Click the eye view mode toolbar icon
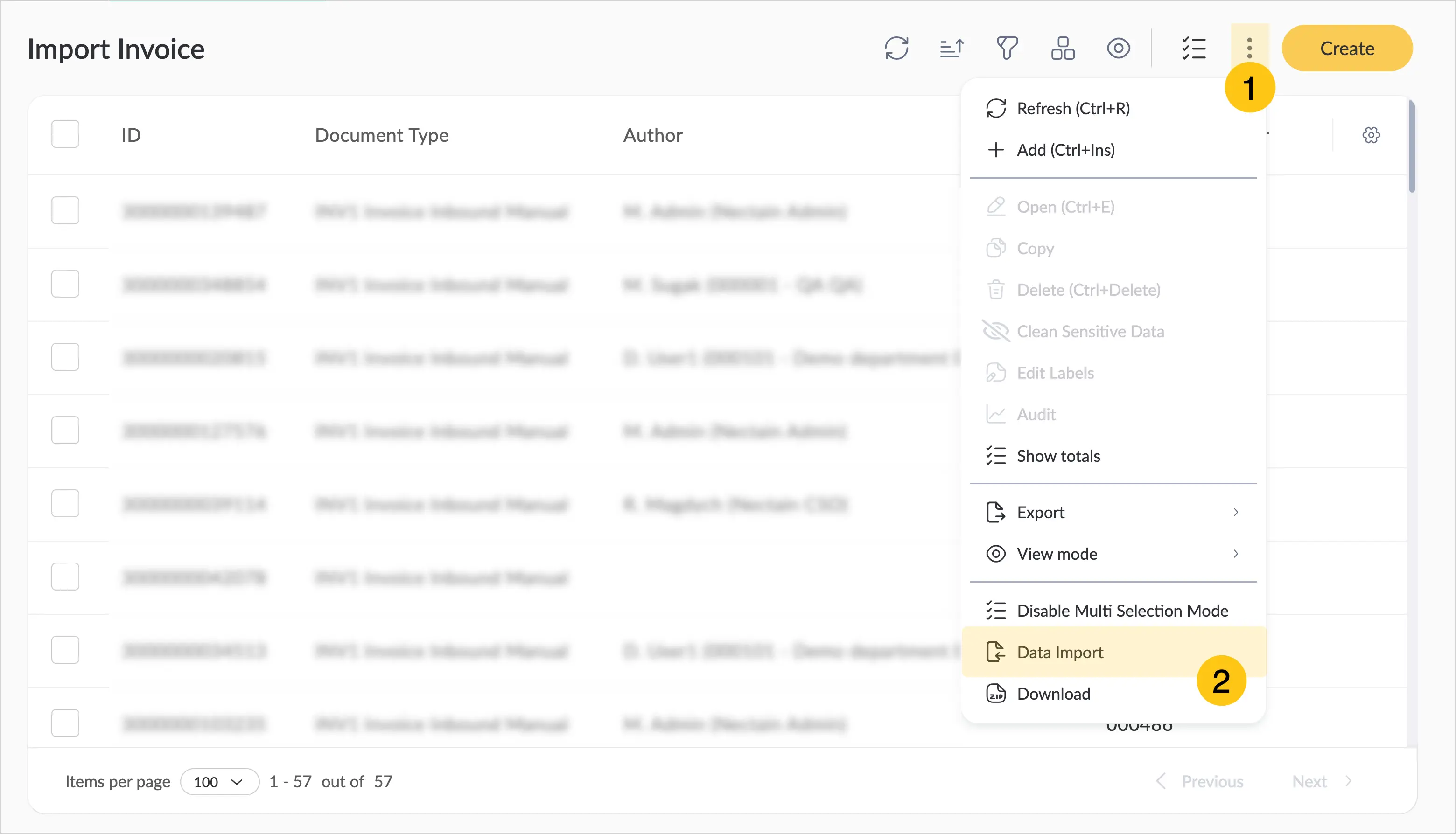The height and width of the screenshot is (834, 1456). 1118,48
